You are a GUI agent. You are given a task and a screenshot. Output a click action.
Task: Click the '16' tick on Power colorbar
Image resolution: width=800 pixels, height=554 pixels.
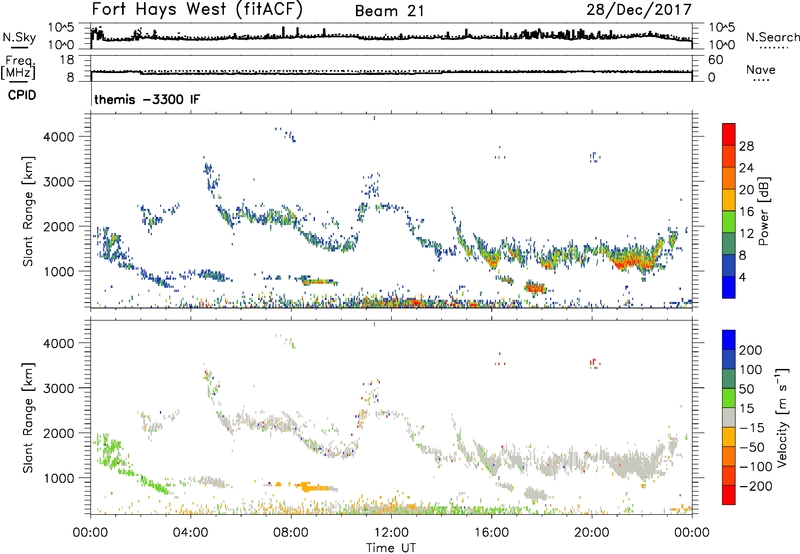pos(746,212)
